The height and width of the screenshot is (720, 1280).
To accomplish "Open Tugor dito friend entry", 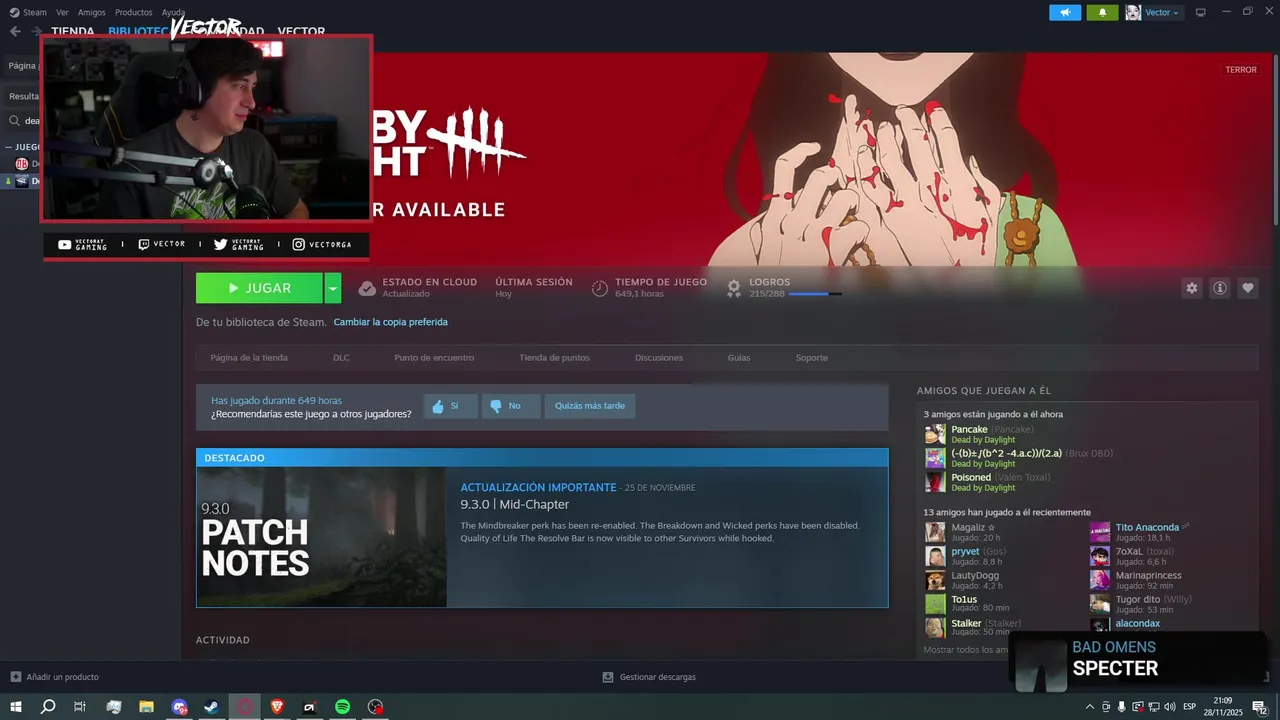I will pos(1138,599).
